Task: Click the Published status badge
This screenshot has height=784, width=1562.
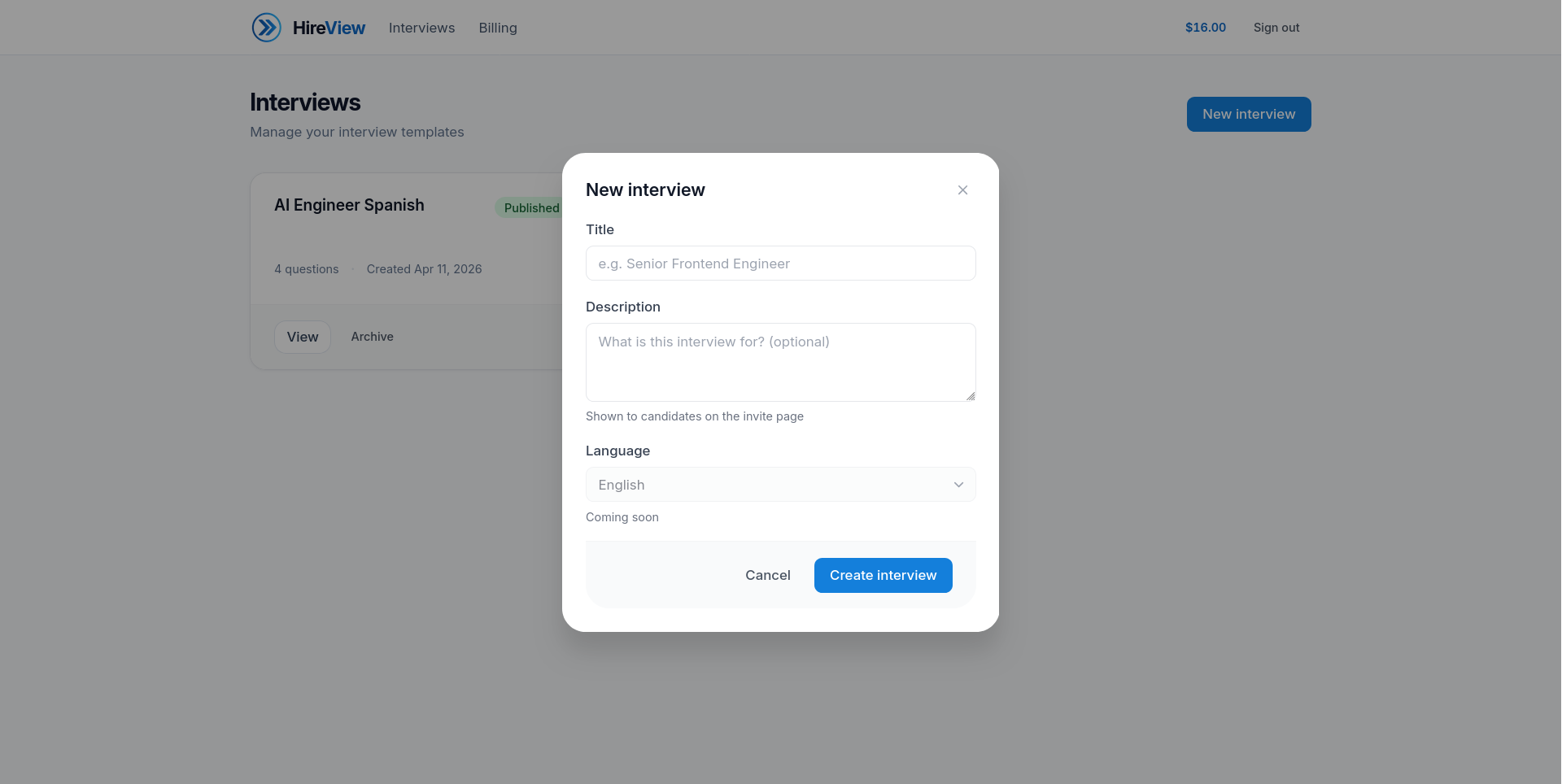Action: [x=530, y=207]
